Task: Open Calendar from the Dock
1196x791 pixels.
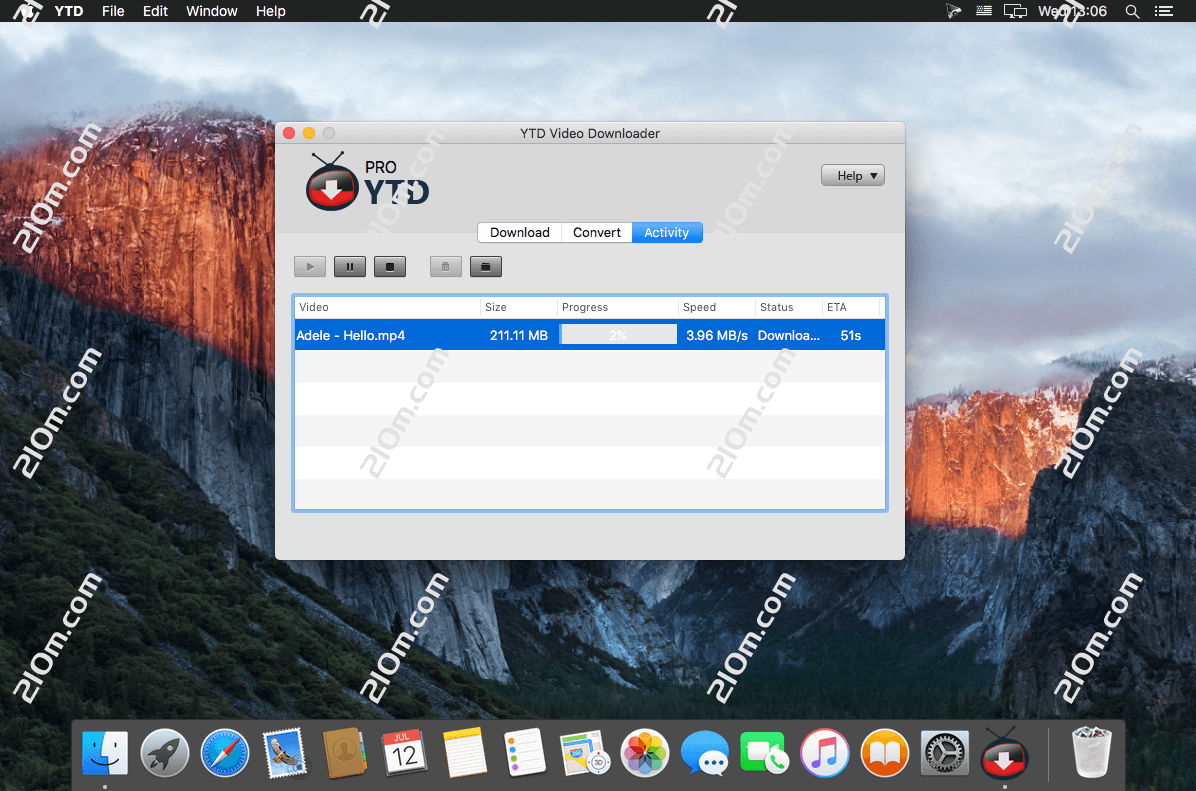Action: coord(404,753)
